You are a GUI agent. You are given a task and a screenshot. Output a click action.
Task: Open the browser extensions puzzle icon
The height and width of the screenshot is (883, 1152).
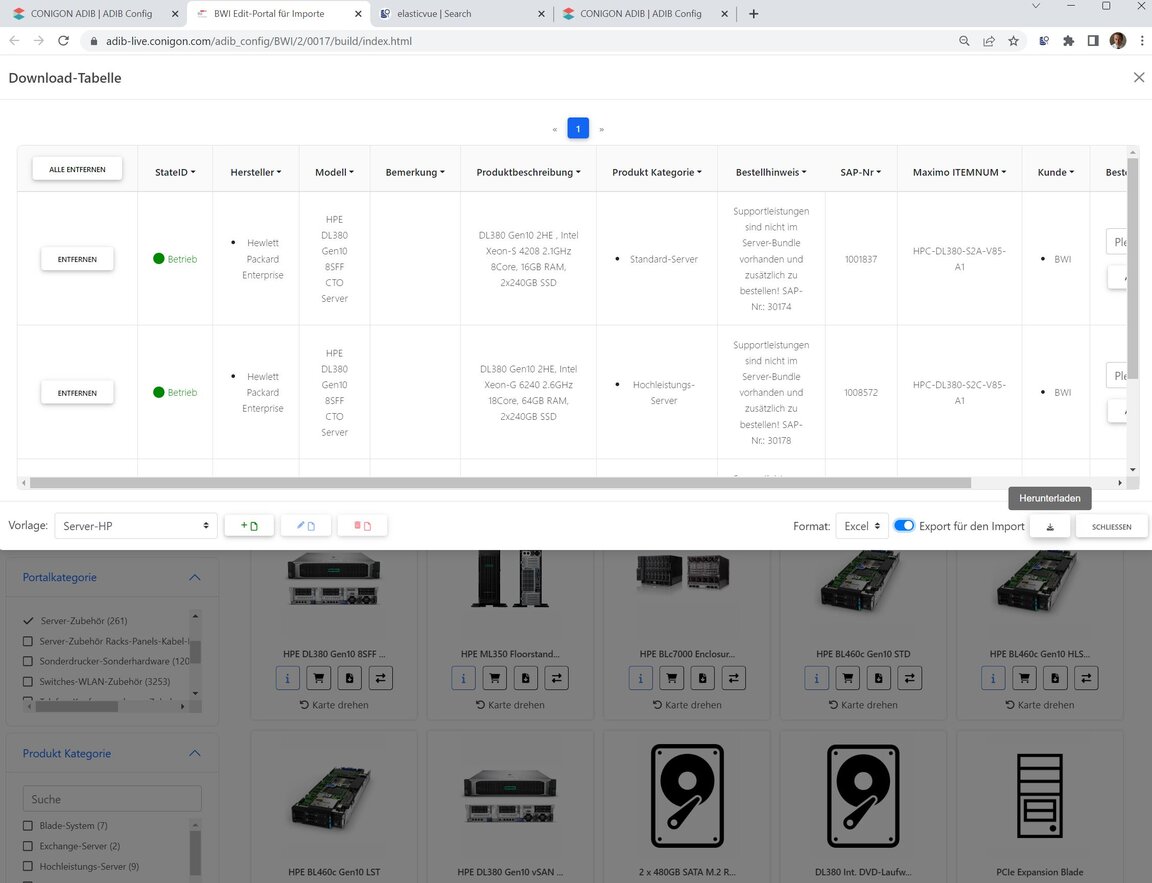(1068, 41)
